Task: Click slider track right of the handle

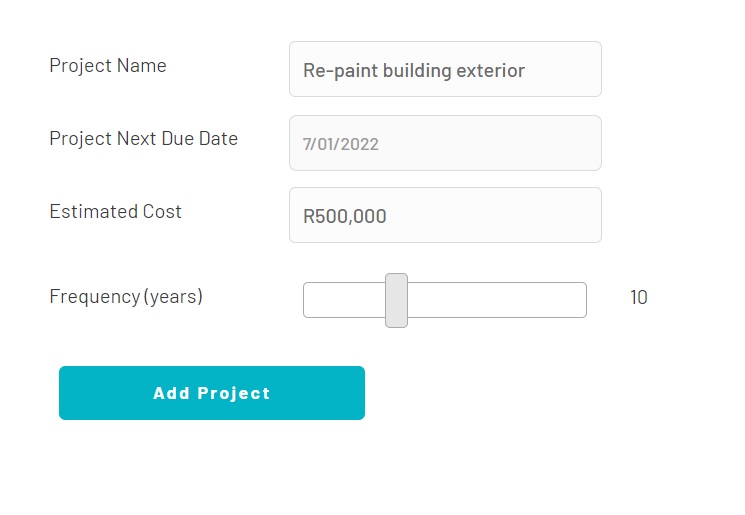Action: click(x=495, y=300)
